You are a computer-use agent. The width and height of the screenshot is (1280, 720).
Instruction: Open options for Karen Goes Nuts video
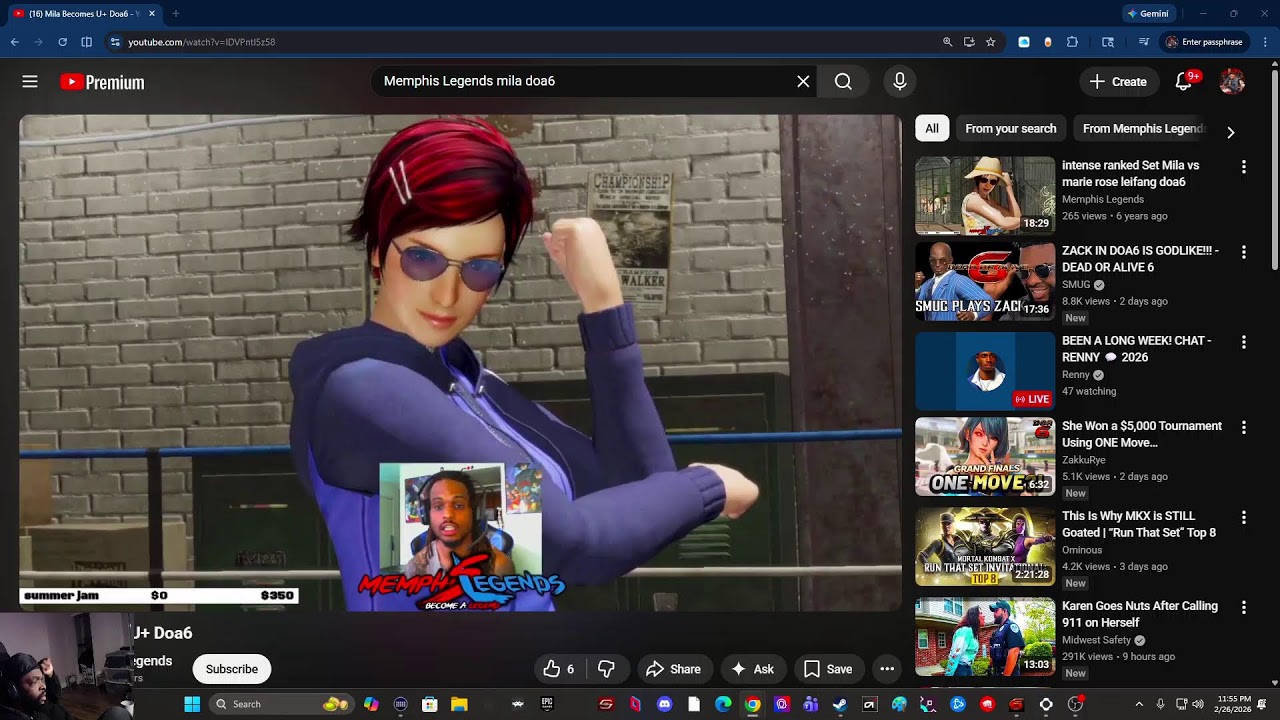[x=1244, y=607]
